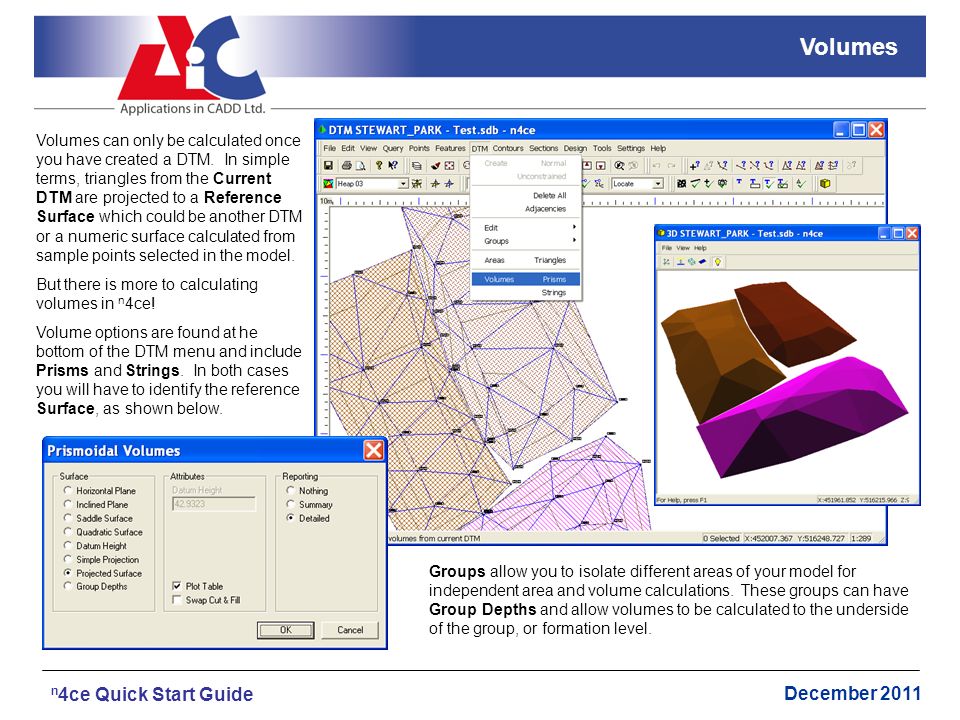Screen dimensions: 960x720
Task: Click the lightbulb icon in 3D window
Action: click(718, 261)
